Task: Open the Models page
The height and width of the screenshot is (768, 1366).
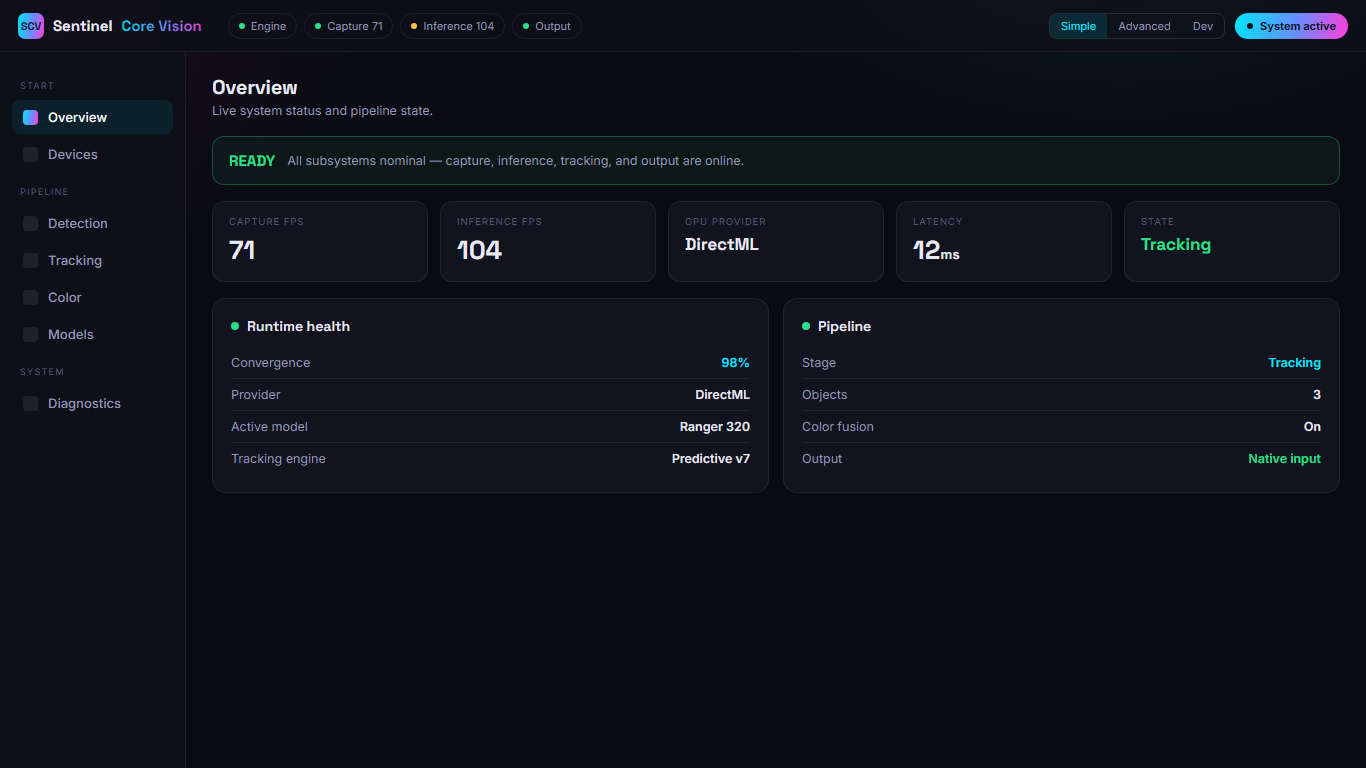Action: click(92, 334)
